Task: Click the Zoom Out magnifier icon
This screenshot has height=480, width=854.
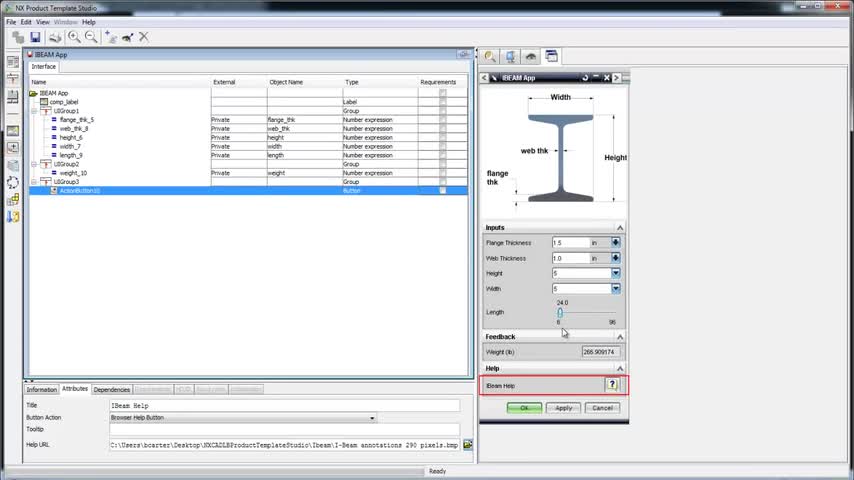Action: coord(92,37)
